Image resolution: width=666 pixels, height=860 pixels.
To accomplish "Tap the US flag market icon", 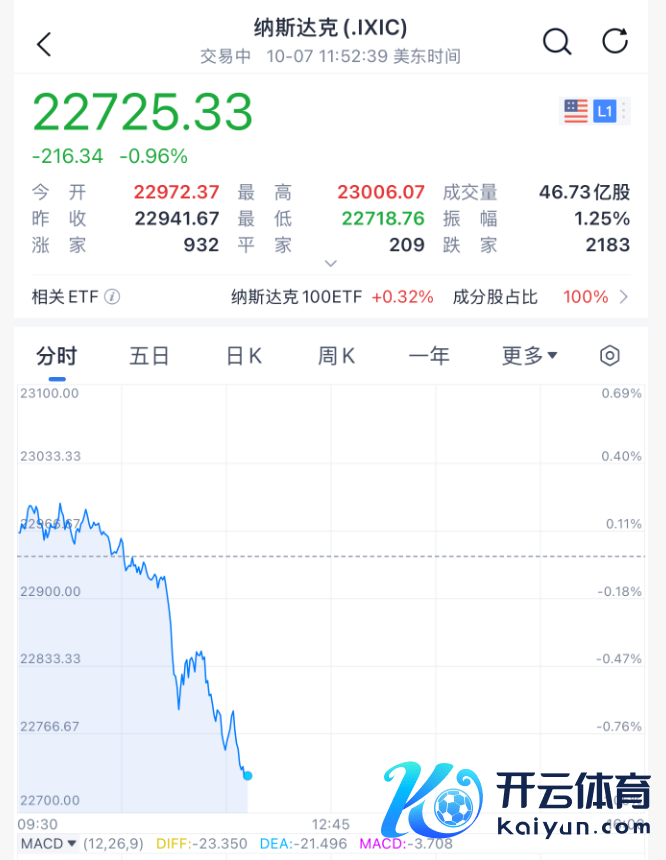I will (576, 111).
